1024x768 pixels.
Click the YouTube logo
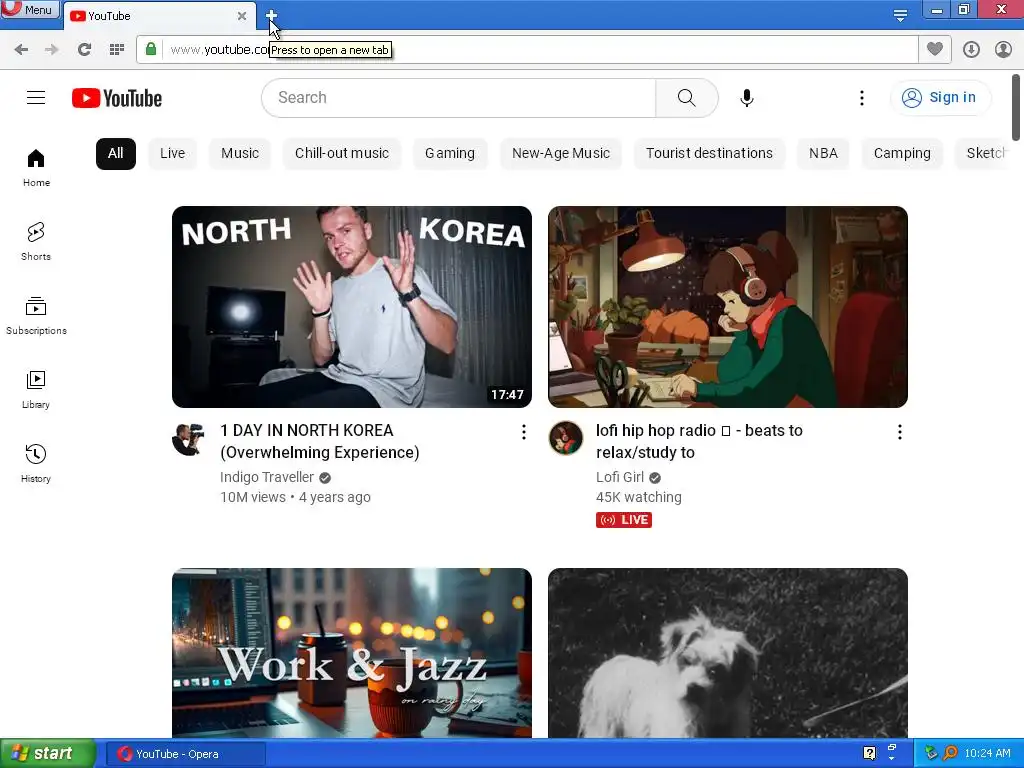tap(117, 98)
